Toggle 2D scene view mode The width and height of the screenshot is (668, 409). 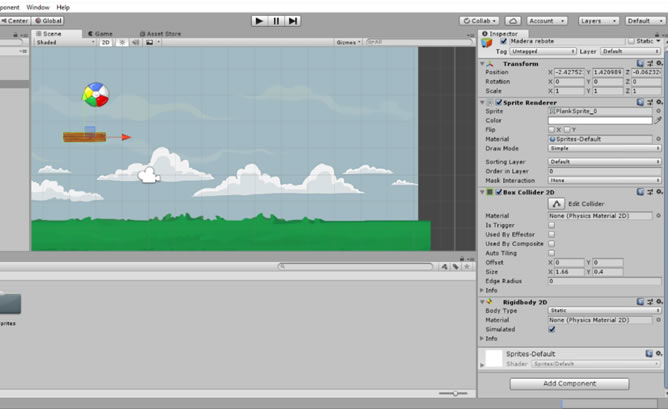105,42
